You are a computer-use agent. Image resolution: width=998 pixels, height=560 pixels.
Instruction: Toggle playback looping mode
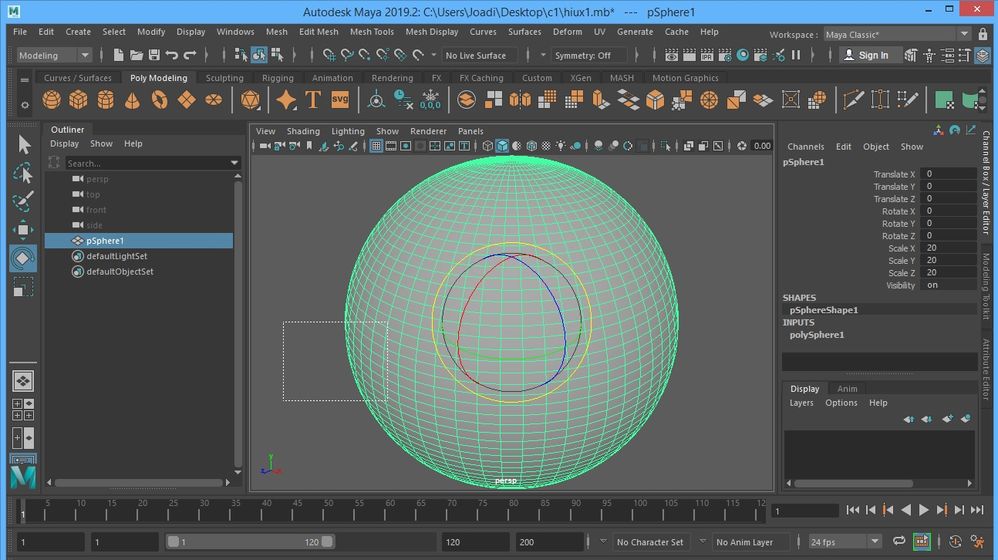899,542
